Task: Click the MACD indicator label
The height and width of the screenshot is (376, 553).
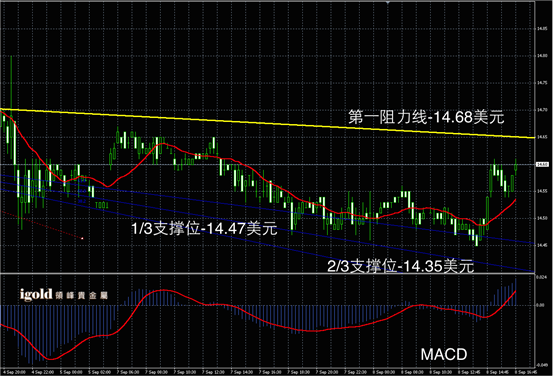Action: [444, 354]
